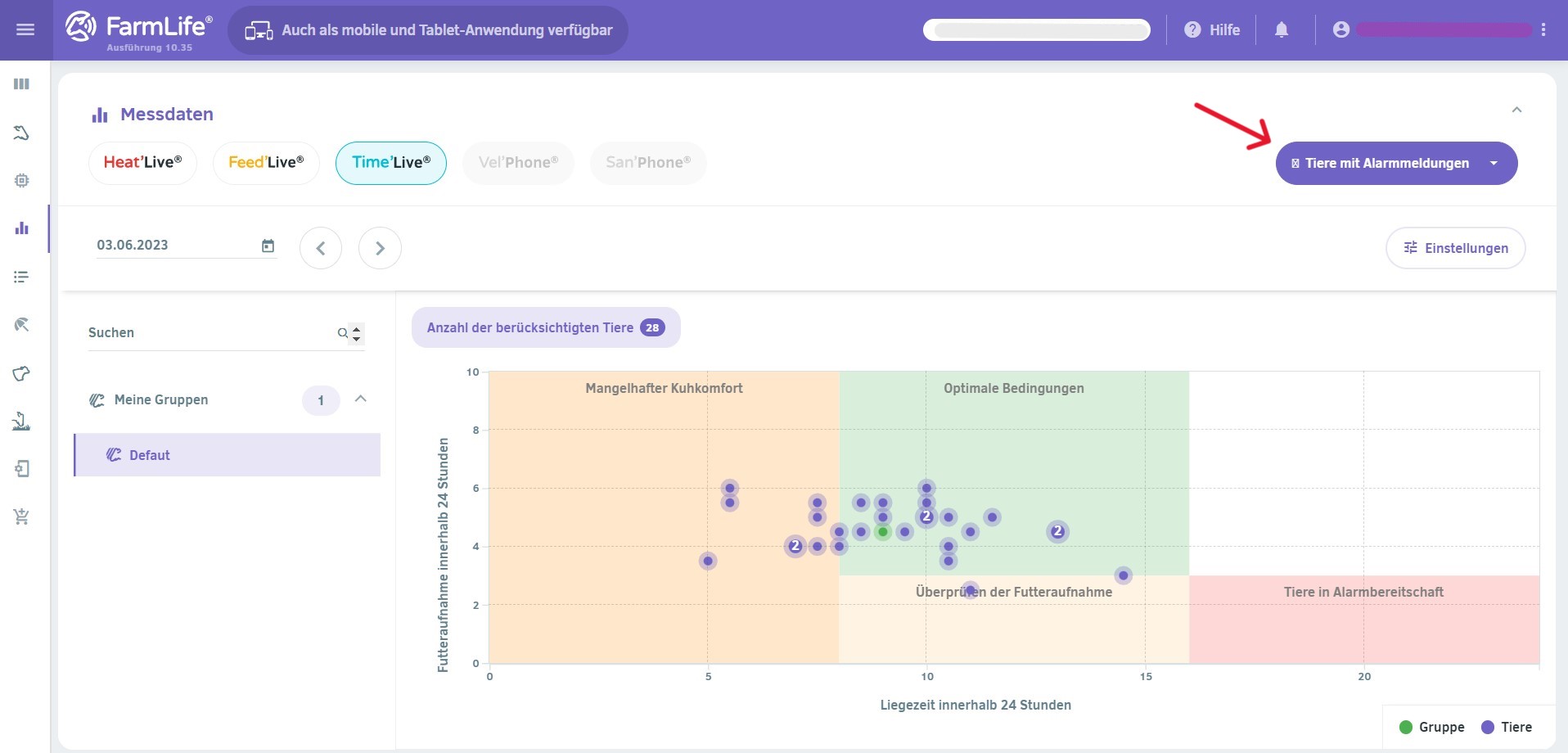
Task: Open Einstellungen settings button
Action: [x=1455, y=248]
